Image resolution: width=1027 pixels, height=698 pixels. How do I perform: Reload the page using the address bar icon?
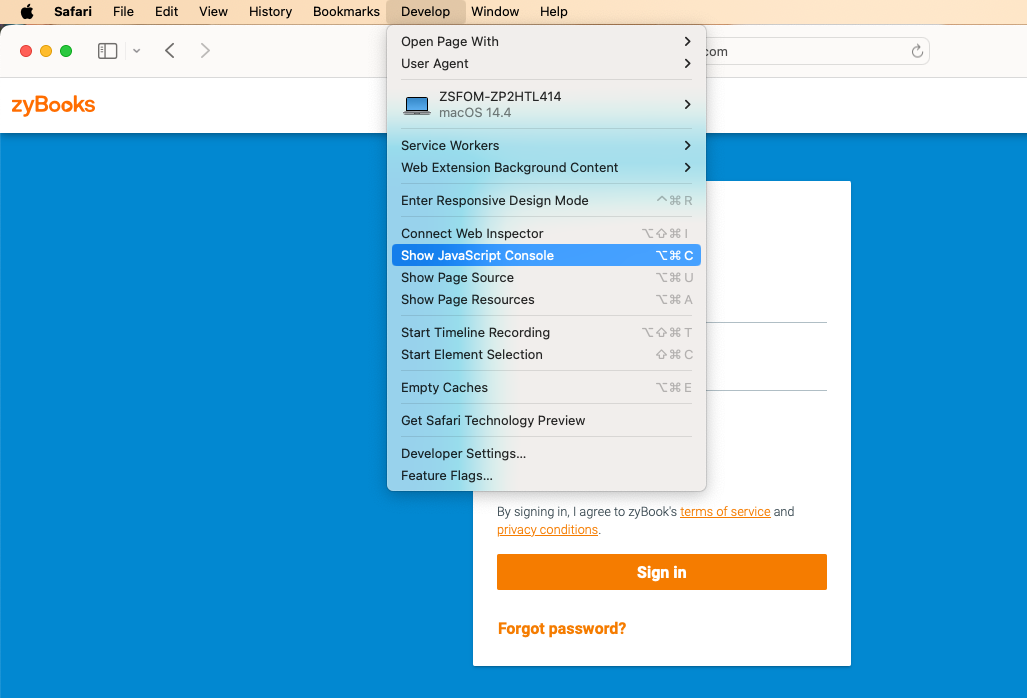(x=917, y=50)
